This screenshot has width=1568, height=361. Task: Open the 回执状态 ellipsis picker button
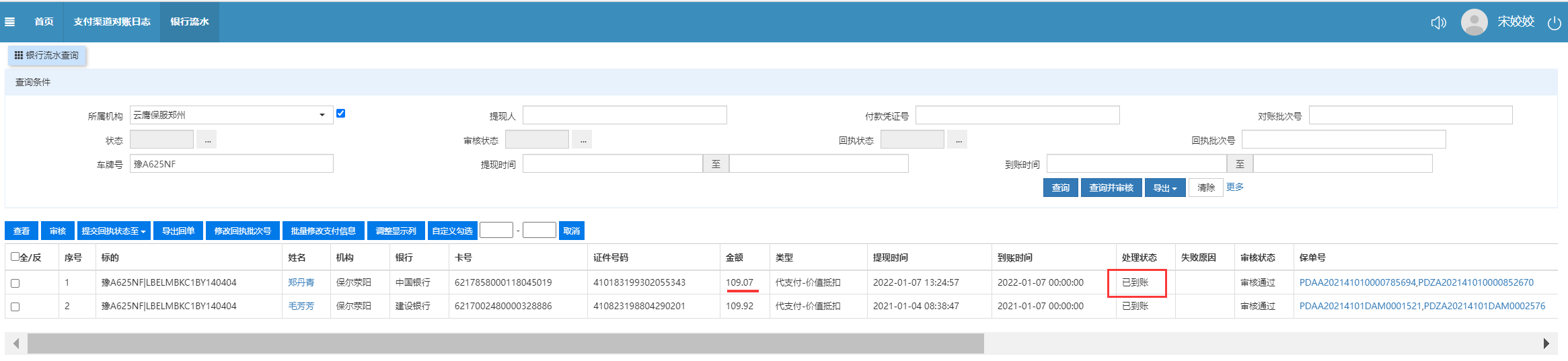pyautogui.click(x=958, y=140)
